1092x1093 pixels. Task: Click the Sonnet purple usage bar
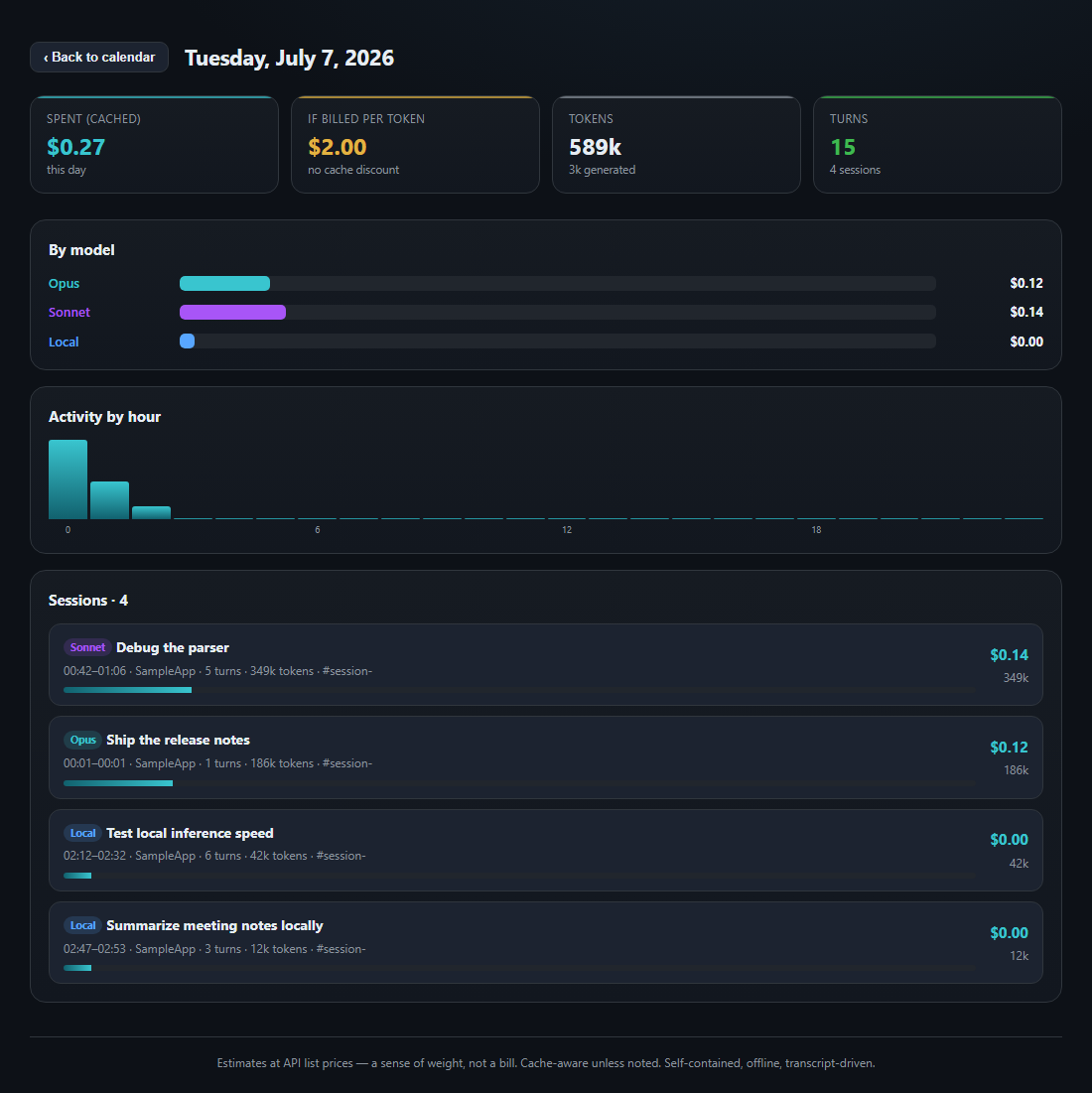[x=232, y=313]
